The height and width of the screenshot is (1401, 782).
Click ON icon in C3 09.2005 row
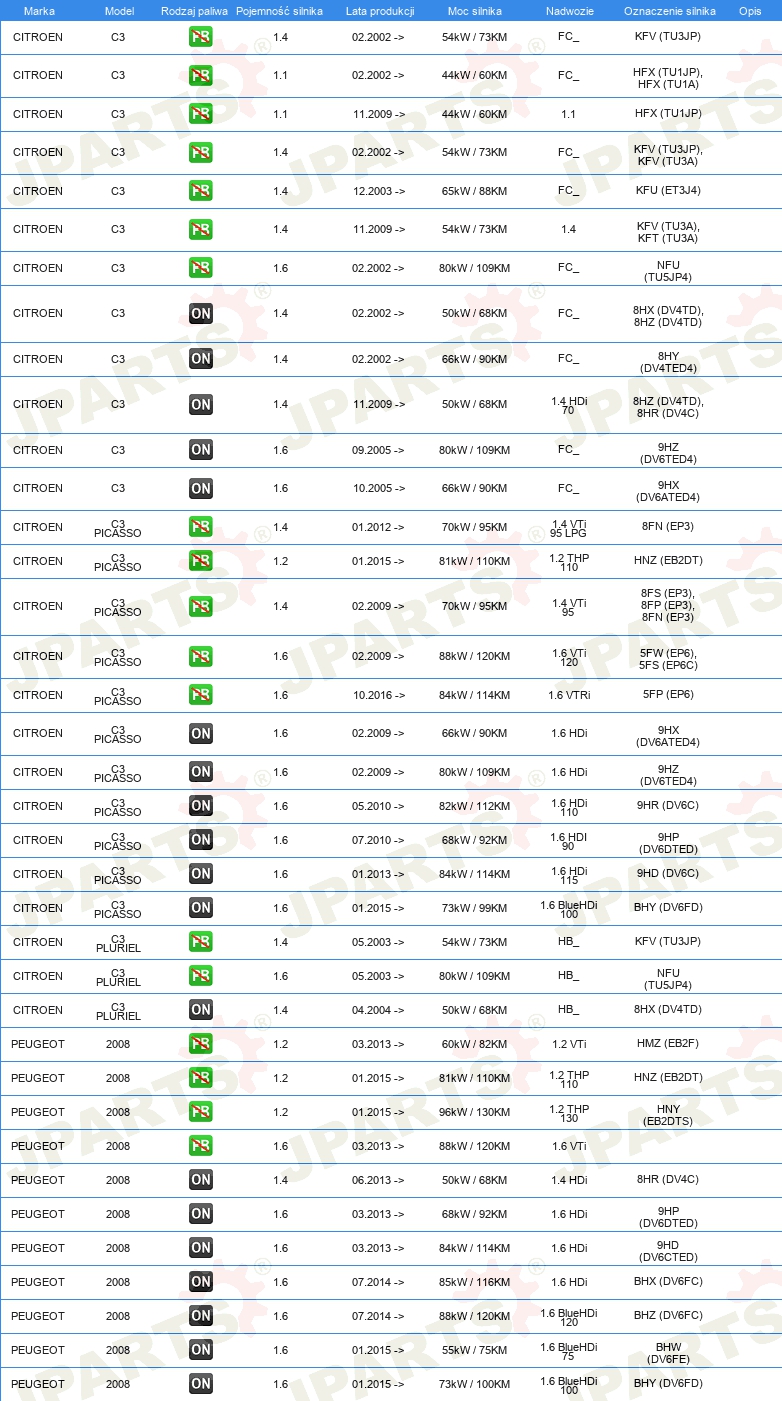pos(201,450)
